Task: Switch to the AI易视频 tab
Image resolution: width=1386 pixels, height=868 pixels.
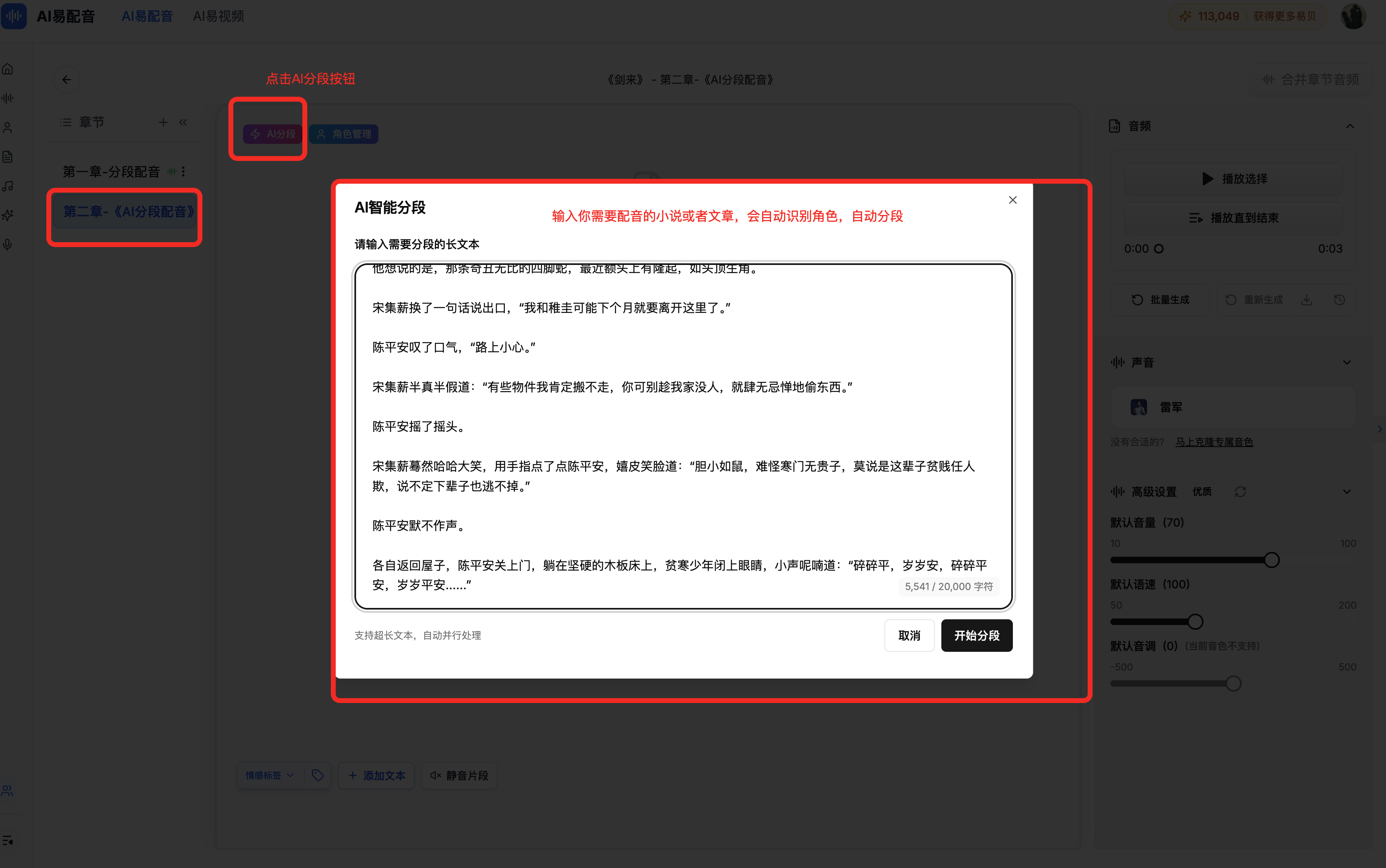Action: pos(219,16)
